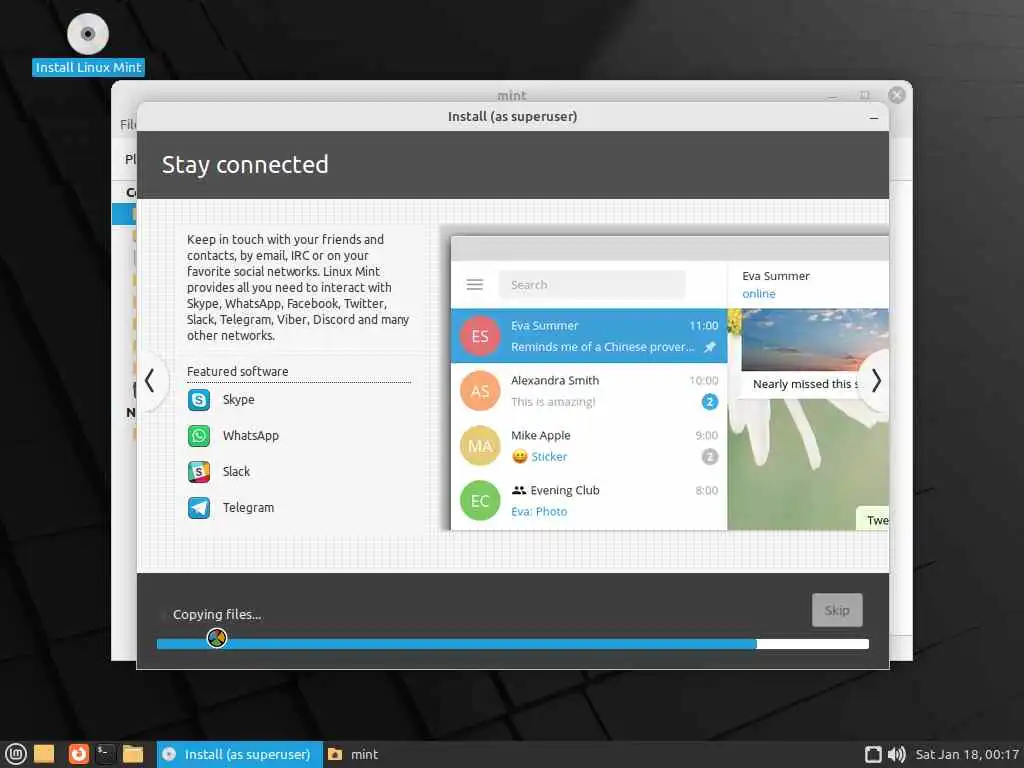
Task: Click the ES avatar circle
Action: coord(480,336)
